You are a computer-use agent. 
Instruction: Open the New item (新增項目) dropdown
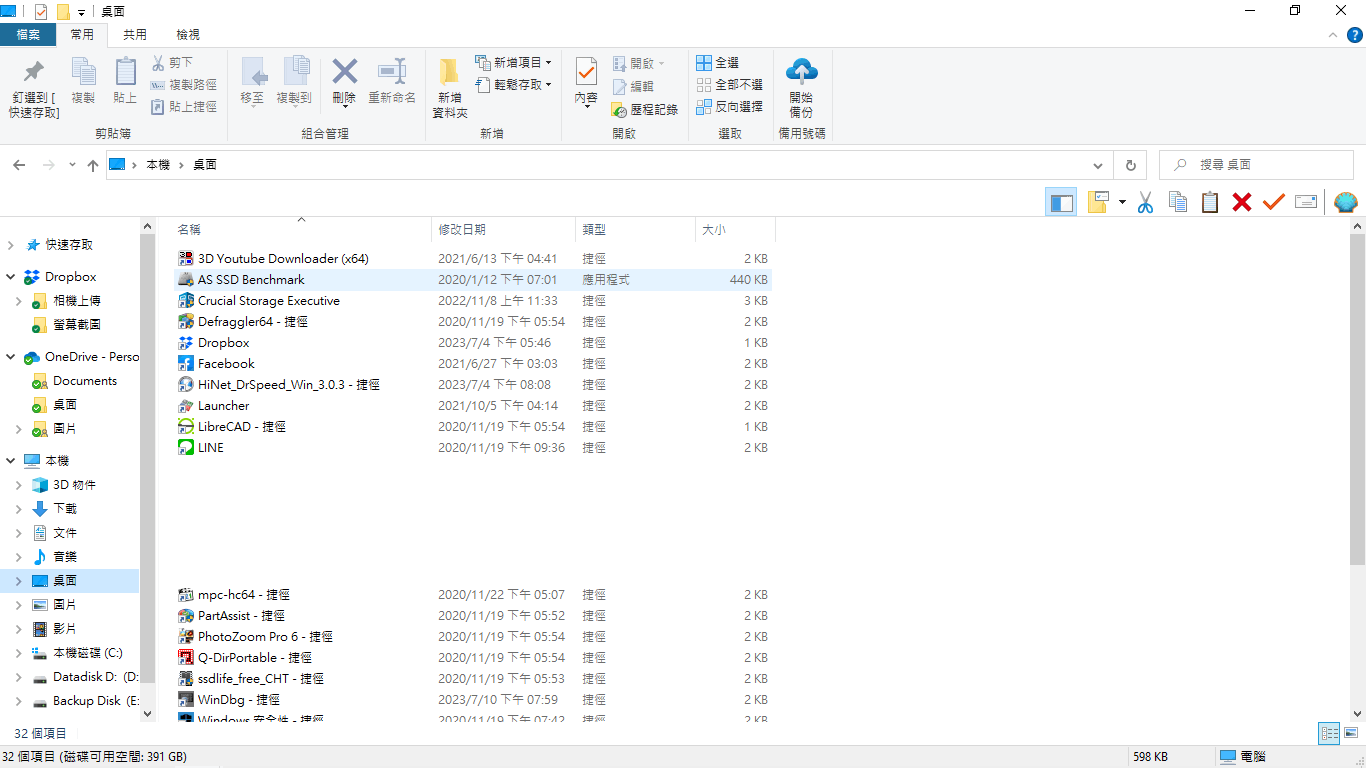pos(513,62)
